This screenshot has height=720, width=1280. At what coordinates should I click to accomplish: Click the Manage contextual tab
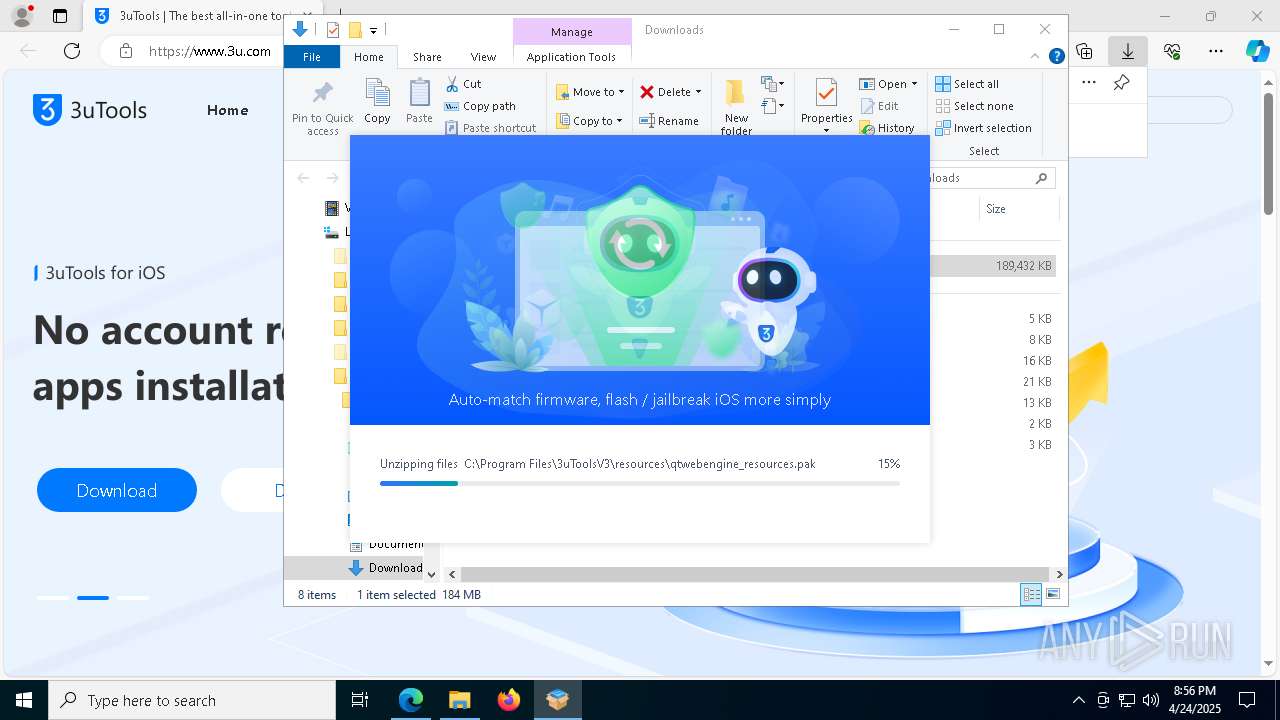[x=572, y=32]
